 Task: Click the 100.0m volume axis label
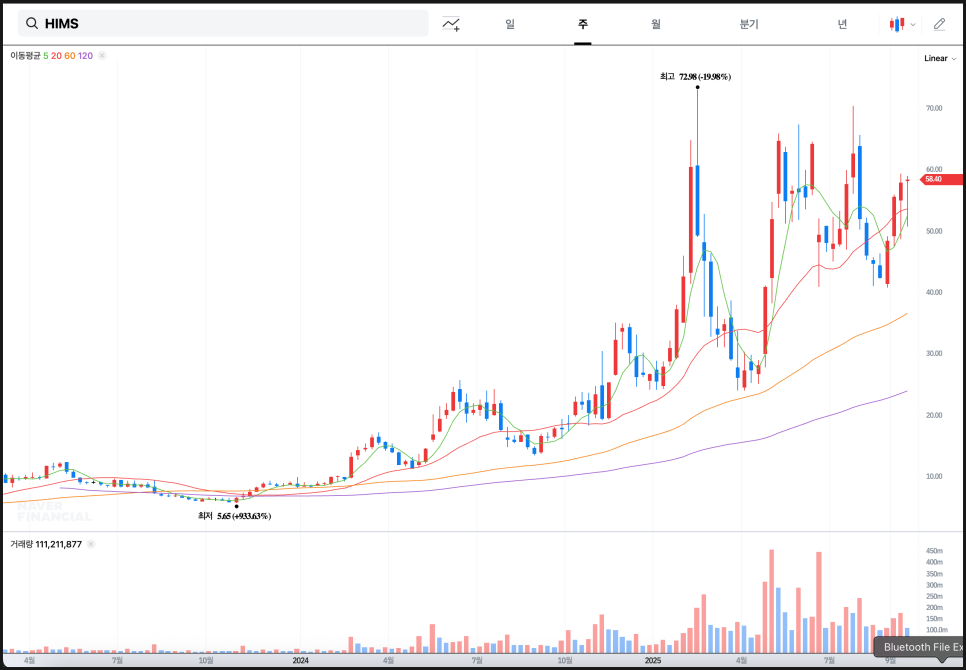click(936, 630)
